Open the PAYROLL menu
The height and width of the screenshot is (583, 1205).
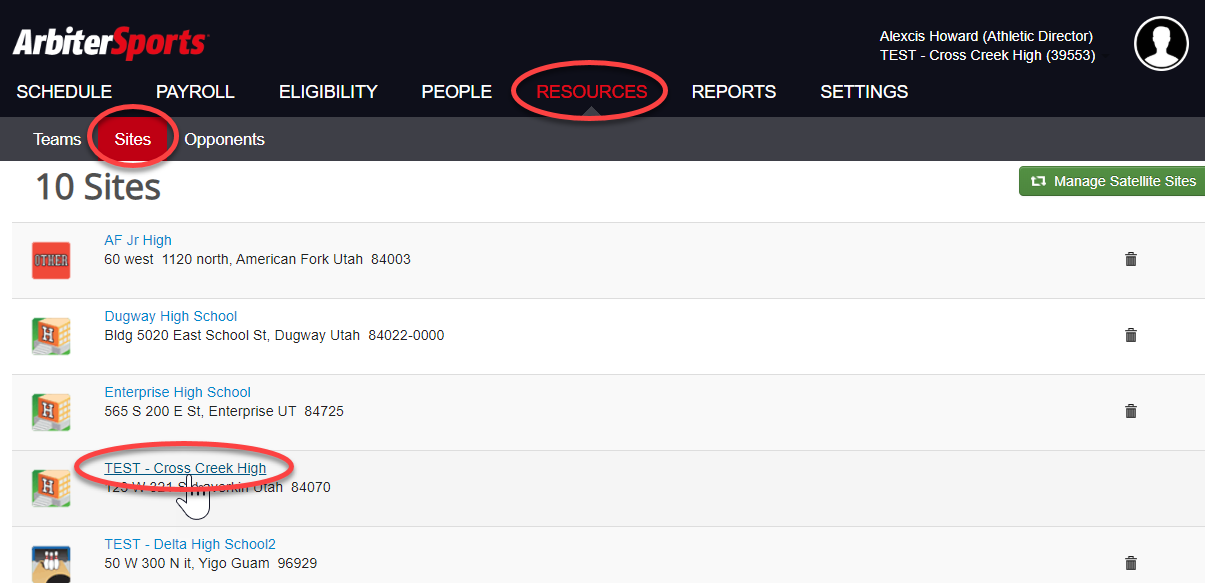[x=195, y=92]
